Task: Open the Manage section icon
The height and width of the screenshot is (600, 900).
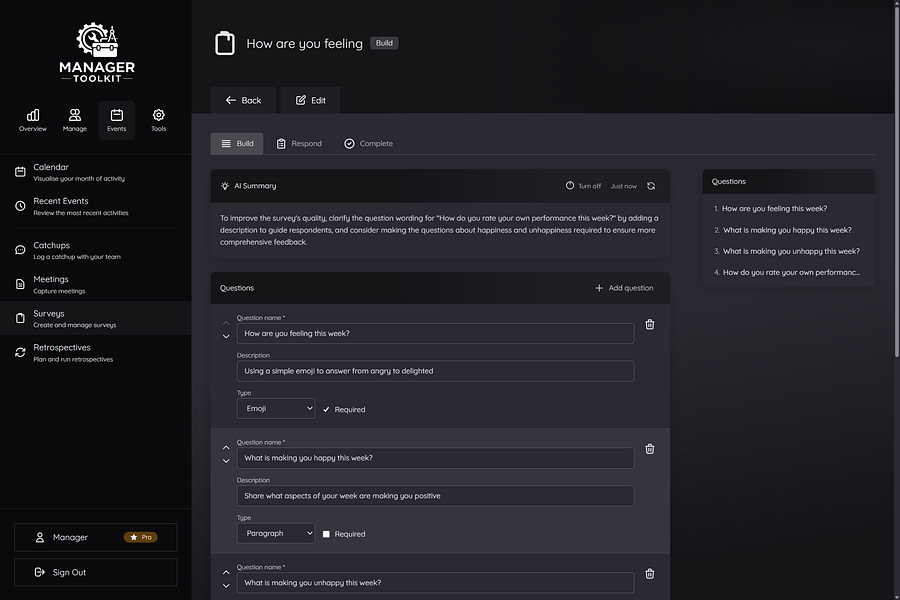Action: [x=75, y=120]
